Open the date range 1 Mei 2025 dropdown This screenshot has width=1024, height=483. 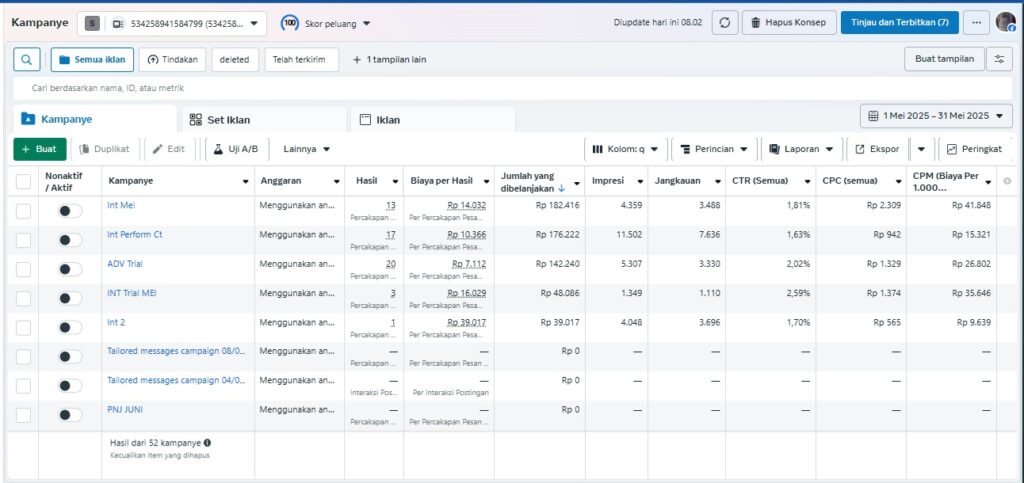pyautogui.click(x=936, y=116)
